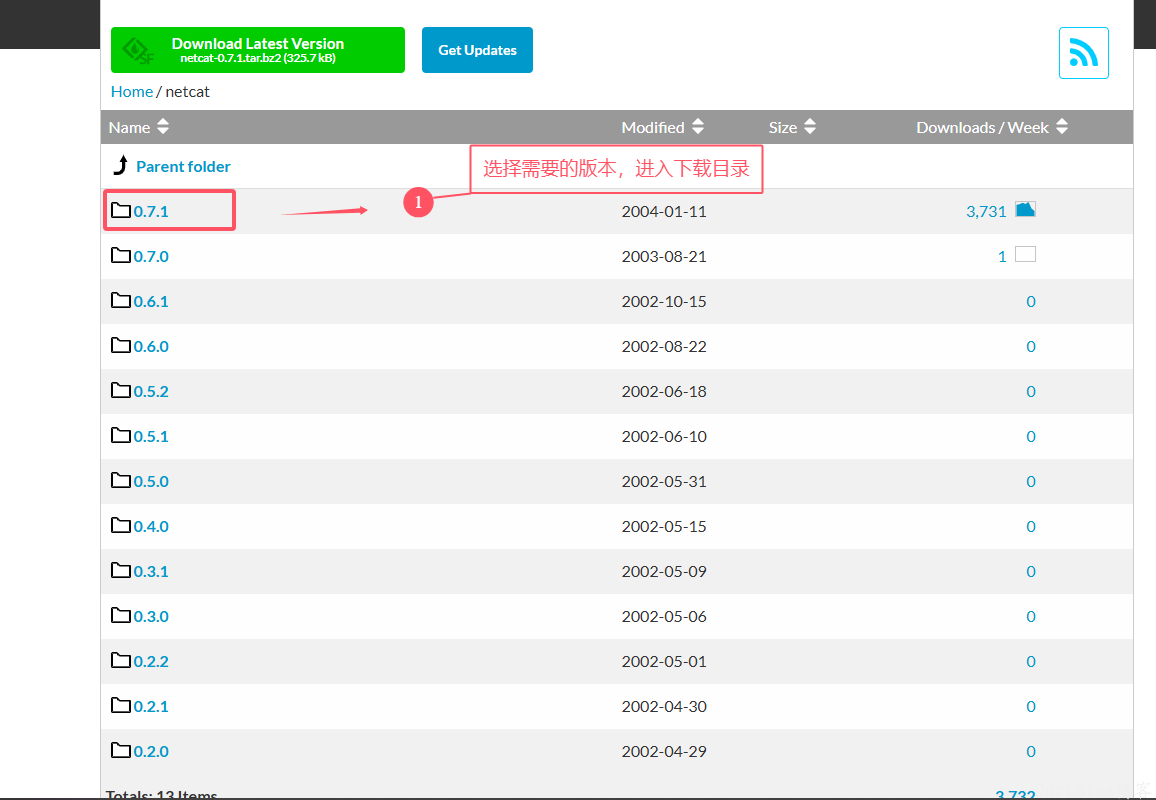The image size is (1156, 800).
Task: Click the 2002-05-01 modified date
Action: pos(664,661)
